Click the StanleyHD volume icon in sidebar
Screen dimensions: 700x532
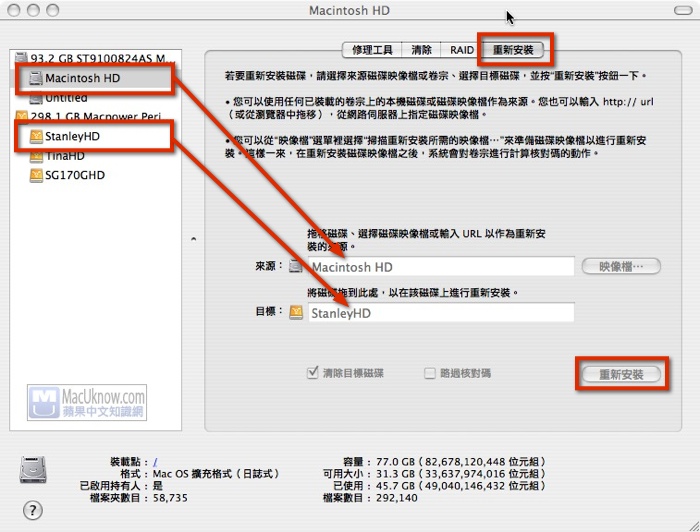[36, 136]
